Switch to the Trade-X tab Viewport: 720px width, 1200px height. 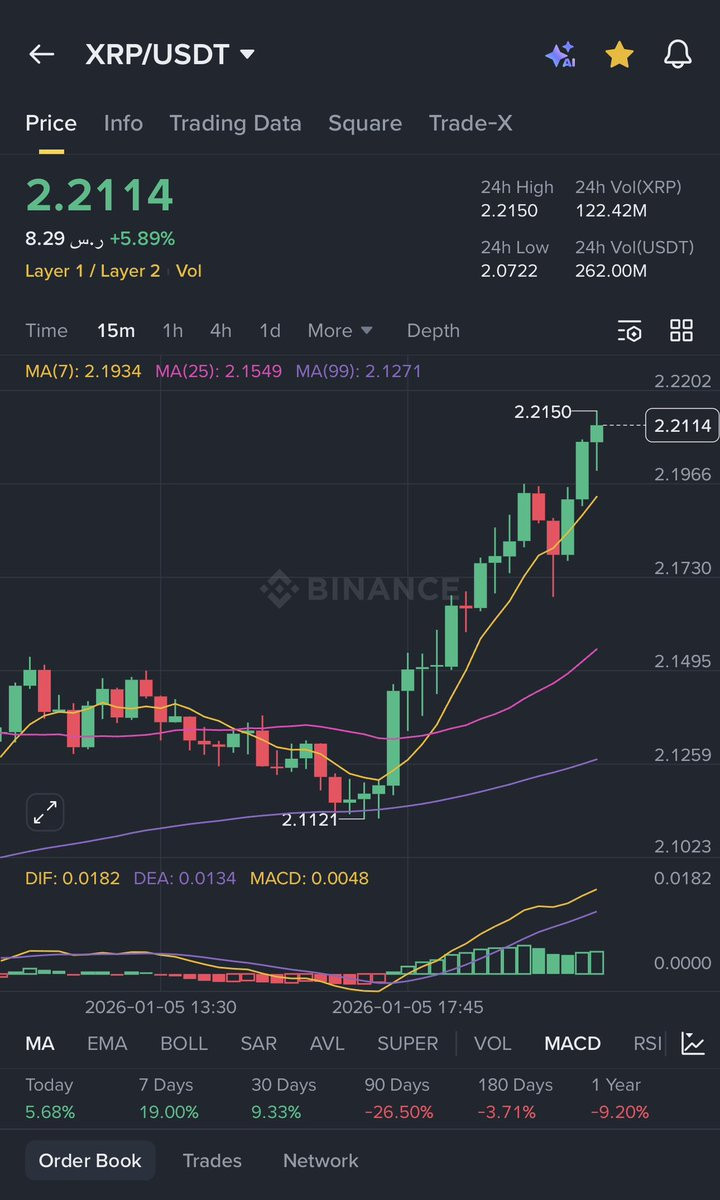point(470,123)
